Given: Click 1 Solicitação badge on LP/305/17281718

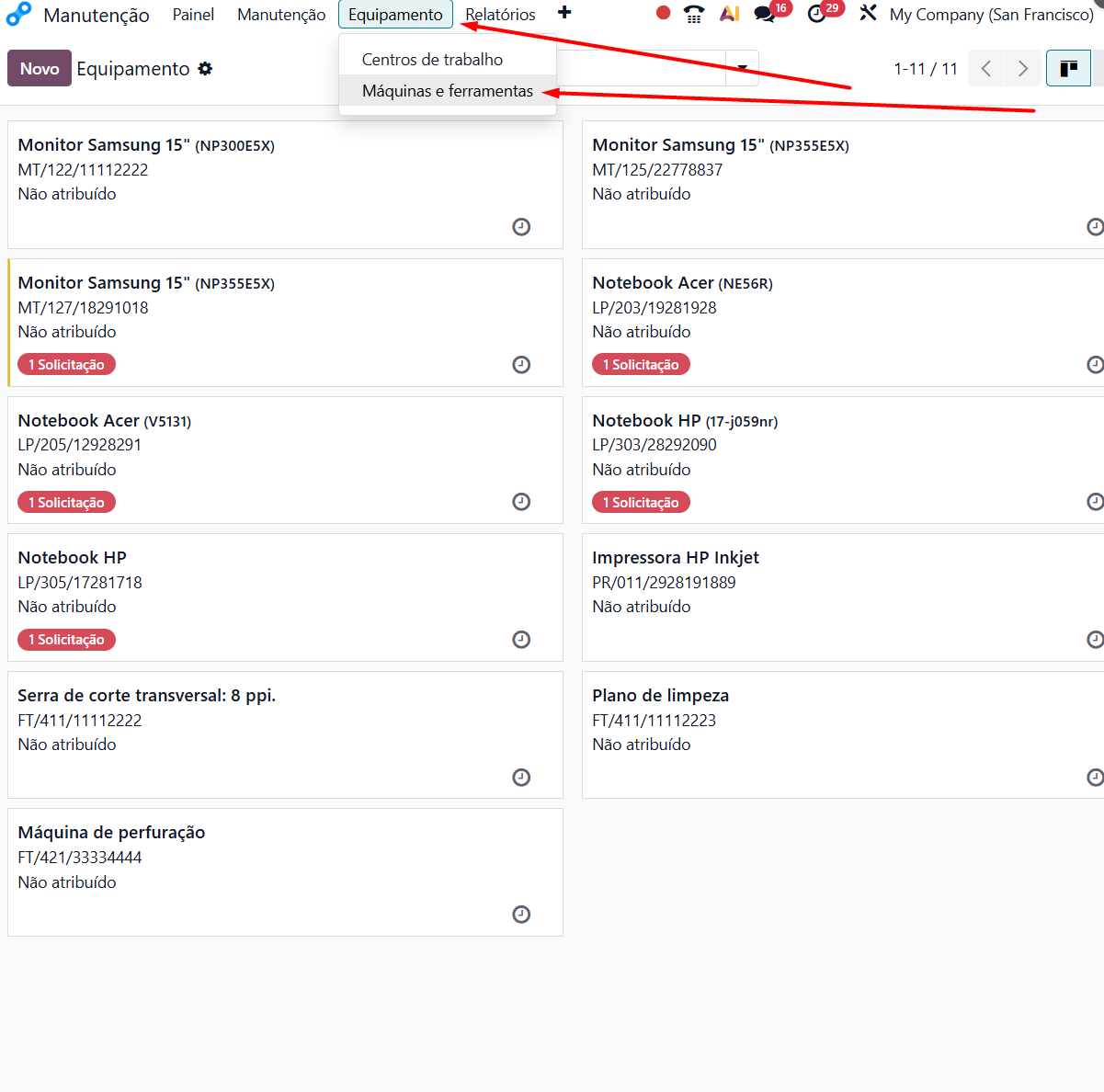Looking at the screenshot, I should 66,640.
